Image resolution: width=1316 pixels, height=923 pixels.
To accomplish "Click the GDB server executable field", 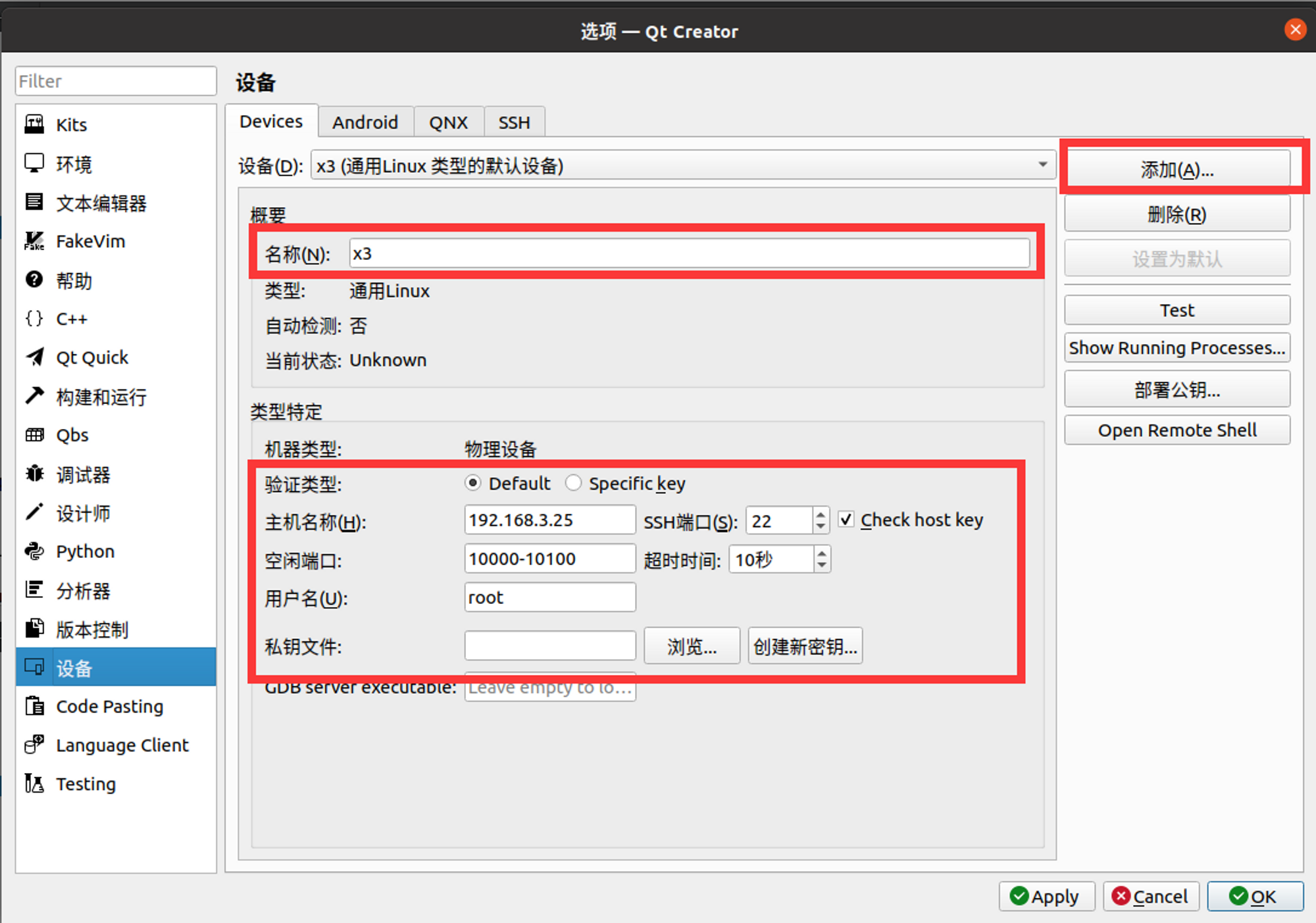I will tap(550, 687).
